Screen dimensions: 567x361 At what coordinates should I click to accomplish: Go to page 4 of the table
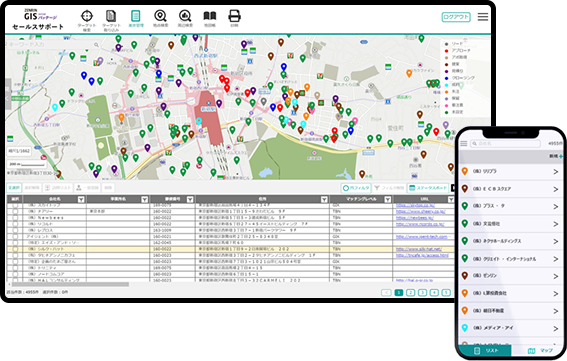[x=434, y=293]
